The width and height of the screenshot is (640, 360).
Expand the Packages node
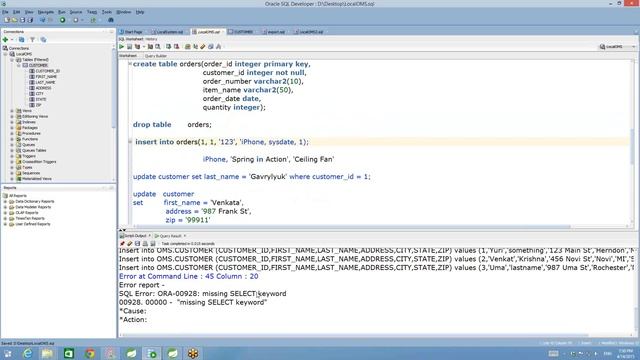(x=12, y=128)
